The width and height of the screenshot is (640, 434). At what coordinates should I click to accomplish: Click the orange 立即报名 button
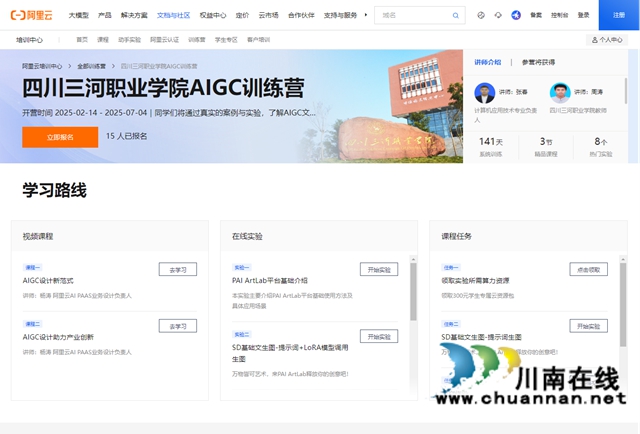coord(60,137)
